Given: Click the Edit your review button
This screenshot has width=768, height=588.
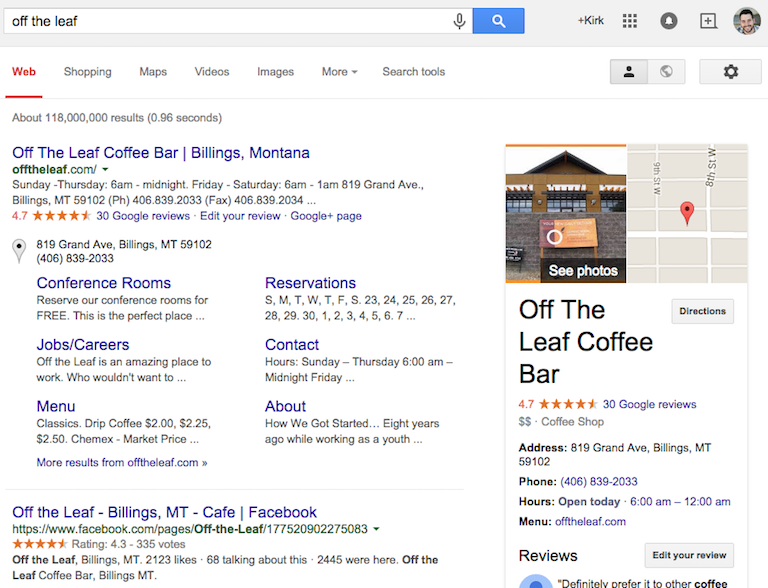Looking at the screenshot, I should coord(689,556).
